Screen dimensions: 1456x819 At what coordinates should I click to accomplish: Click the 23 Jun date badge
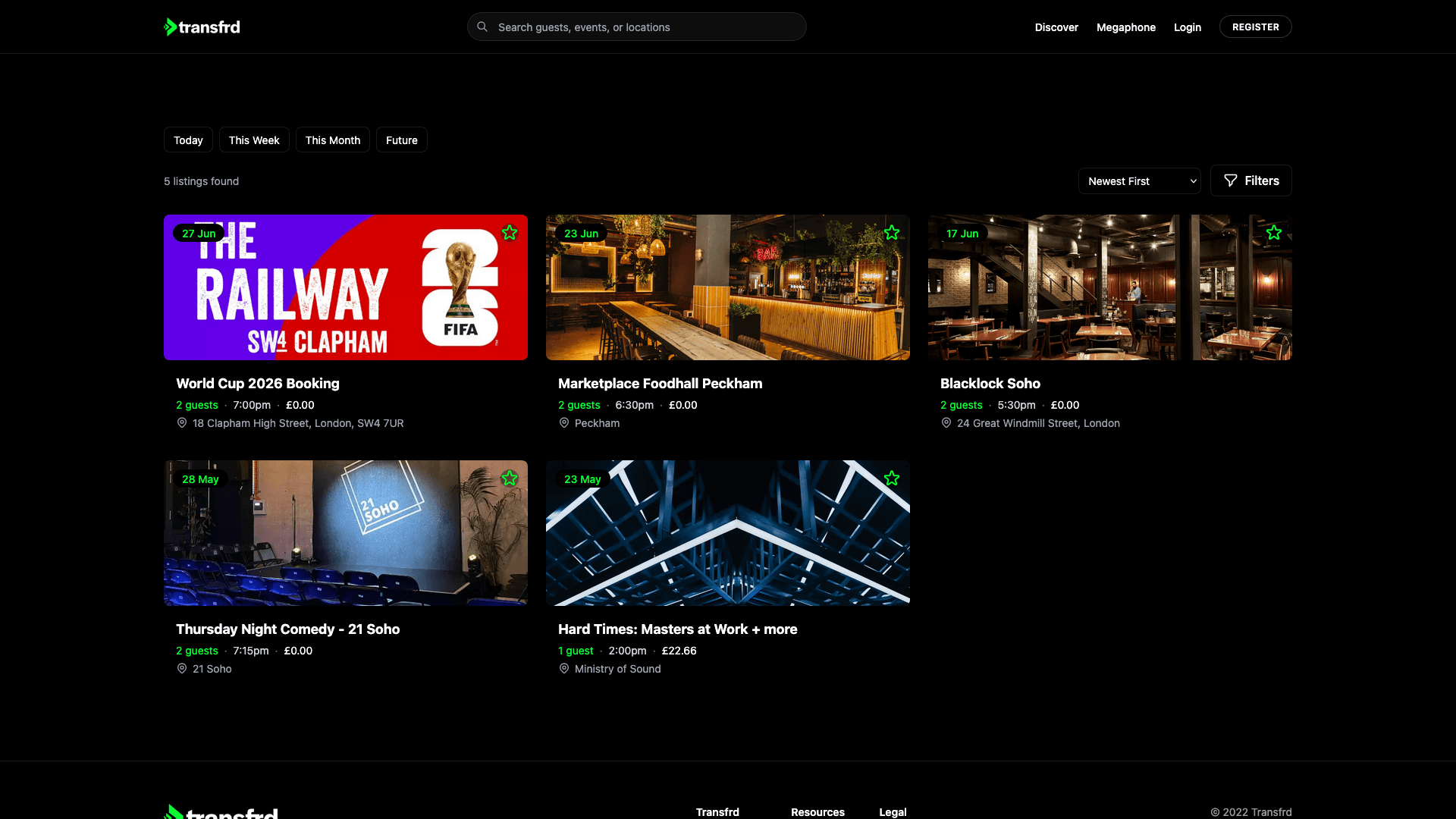581,234
